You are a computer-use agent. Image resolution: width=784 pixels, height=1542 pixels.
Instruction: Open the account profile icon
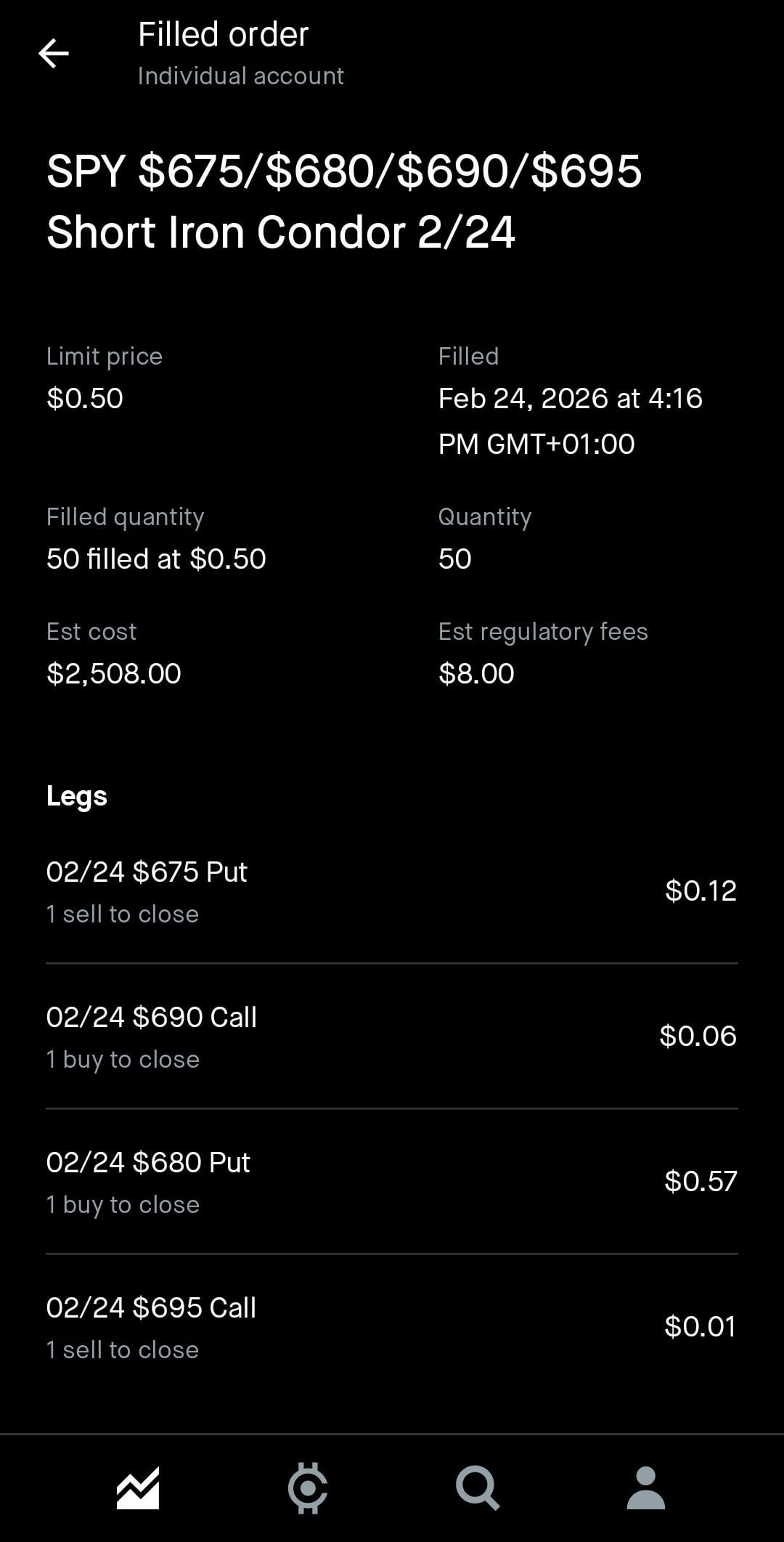point(645,1488)
